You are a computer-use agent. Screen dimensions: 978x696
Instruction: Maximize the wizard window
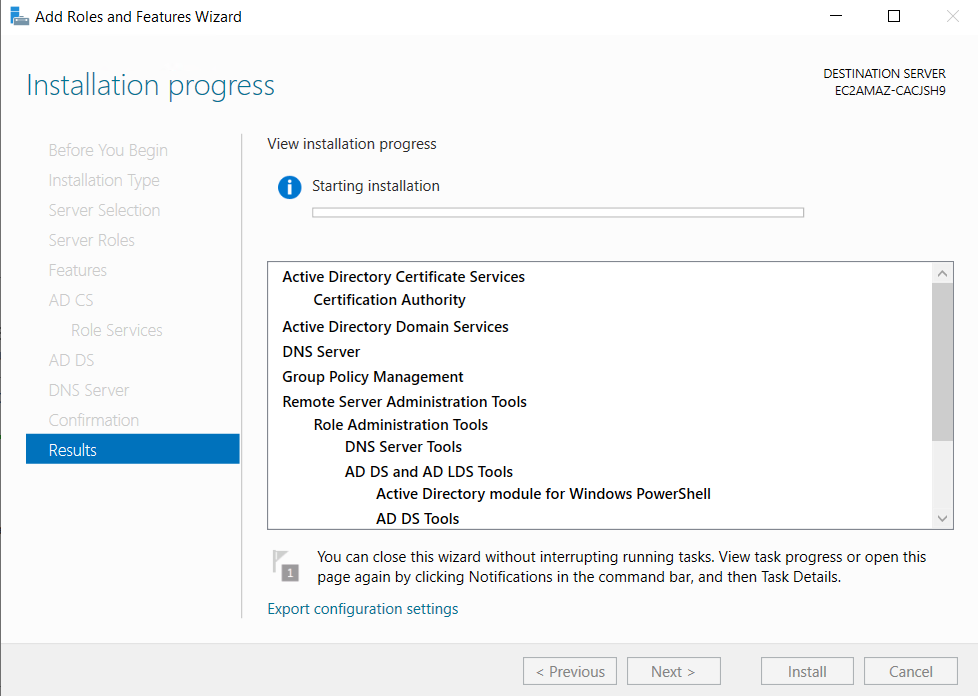pyautogui.click(x=894, y=16)
